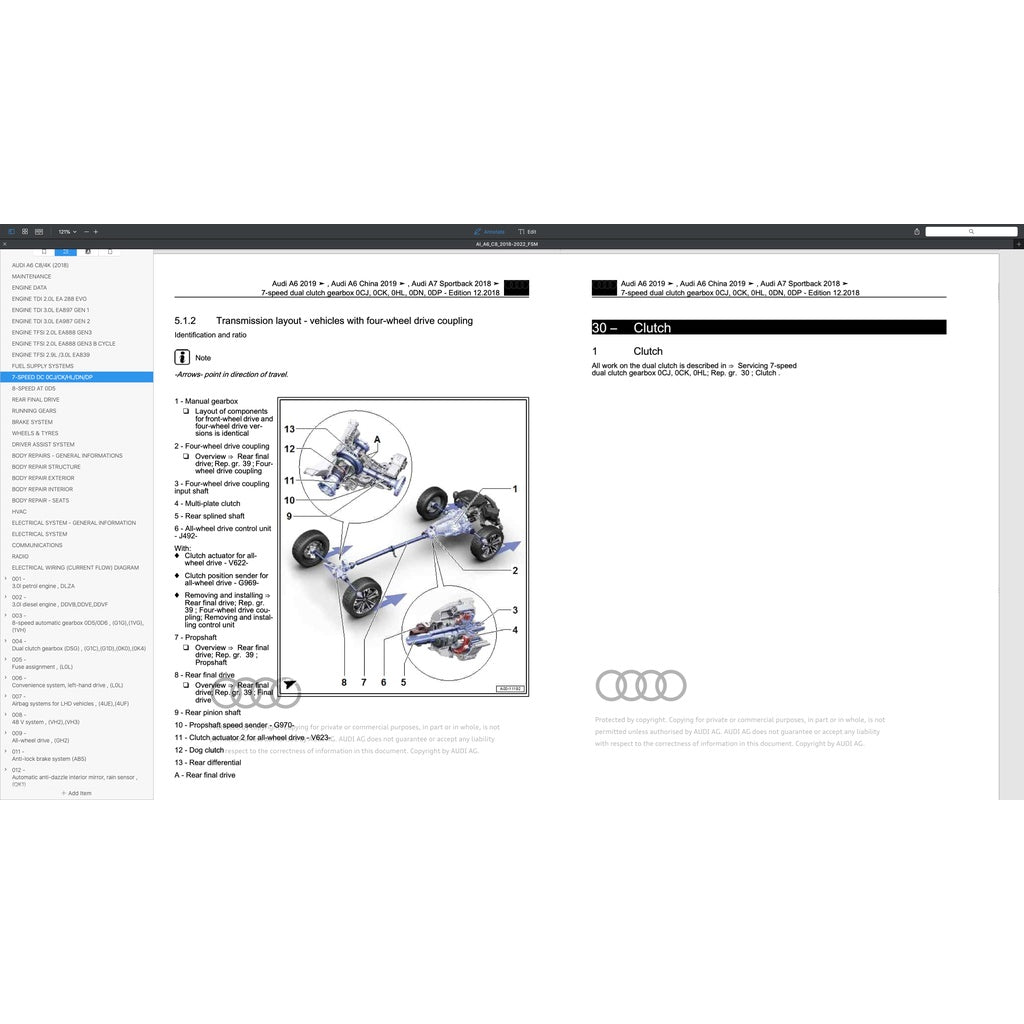
Task: Open the BRAKE SYSTEM outline entry
Action: coord(32,422)
